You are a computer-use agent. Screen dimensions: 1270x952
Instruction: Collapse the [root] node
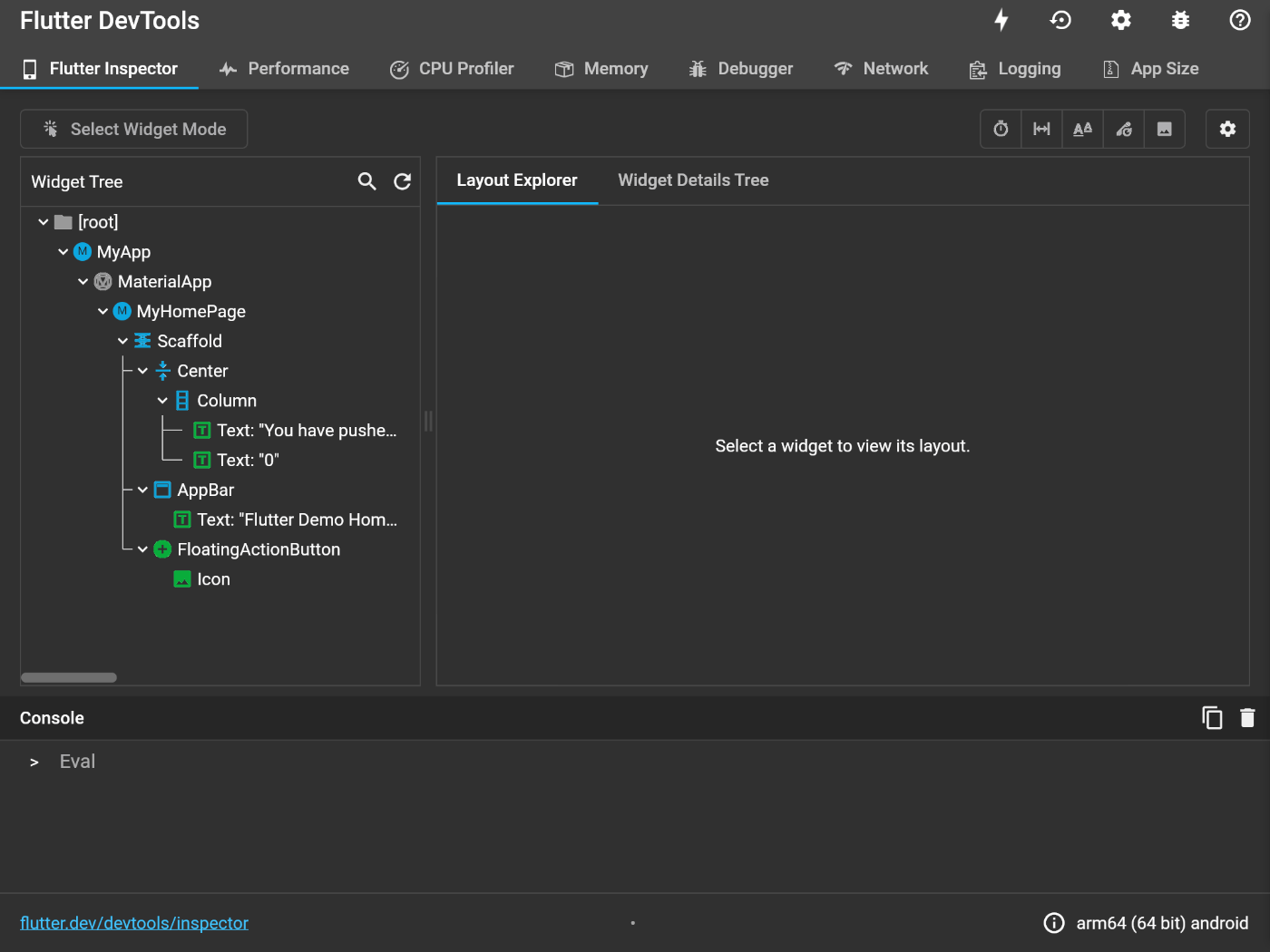43,222
